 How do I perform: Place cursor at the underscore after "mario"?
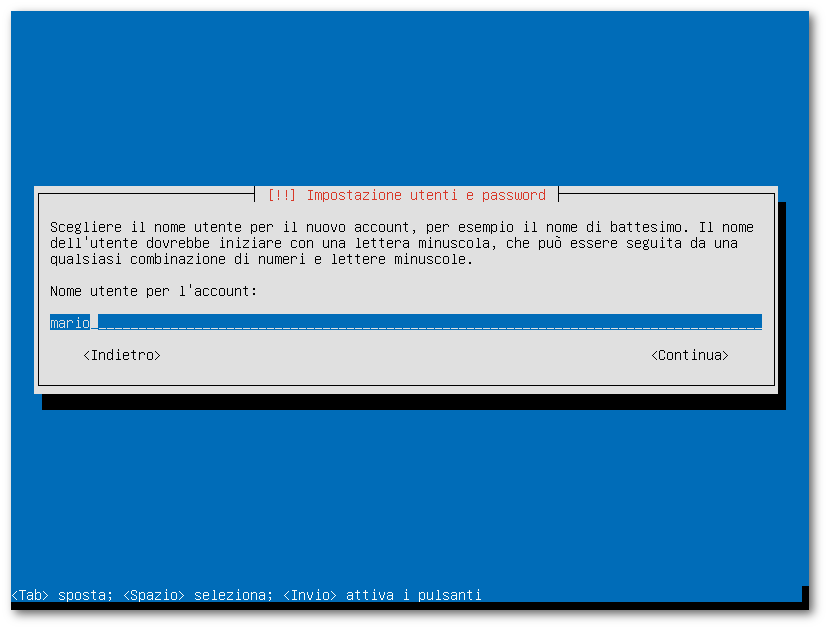pos(94,323)
